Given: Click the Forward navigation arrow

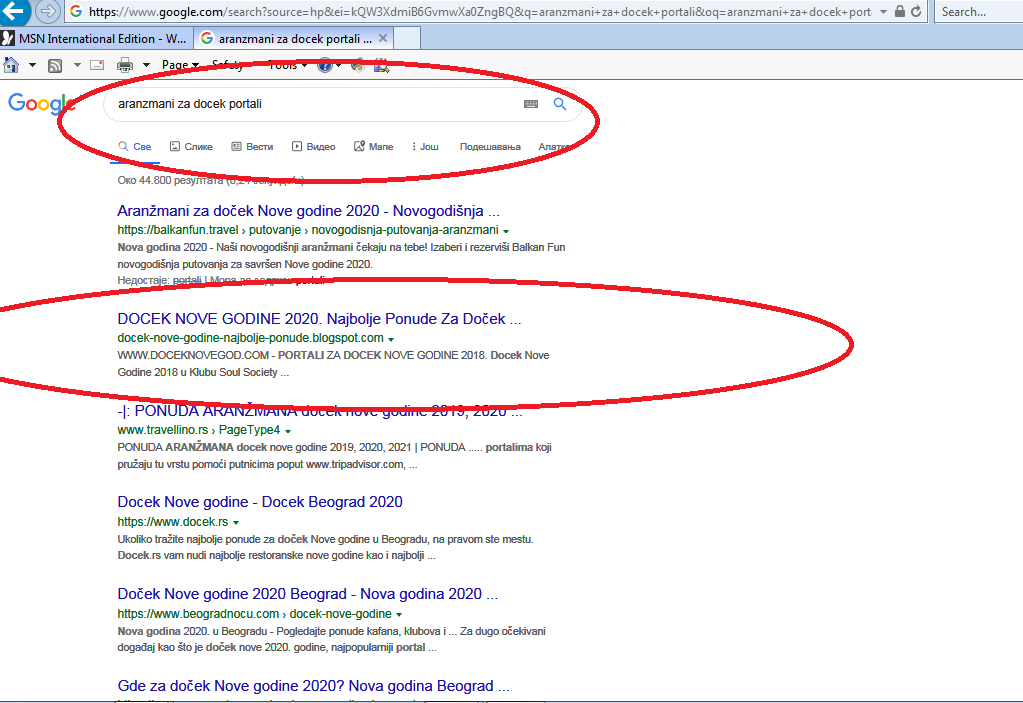Looking at the screenshot, I should [x=48, y=11].
